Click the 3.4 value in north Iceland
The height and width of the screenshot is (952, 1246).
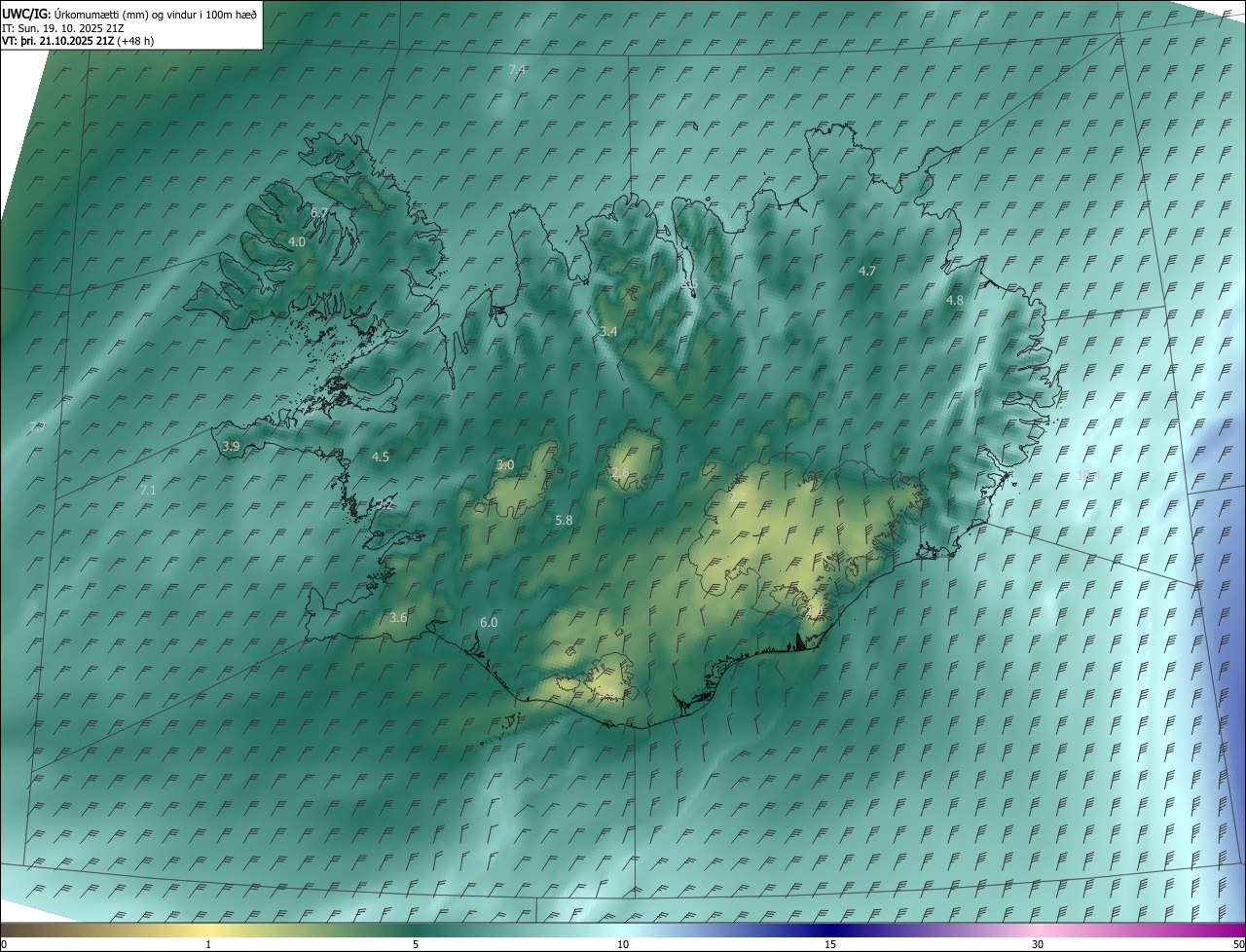[608, 332]
